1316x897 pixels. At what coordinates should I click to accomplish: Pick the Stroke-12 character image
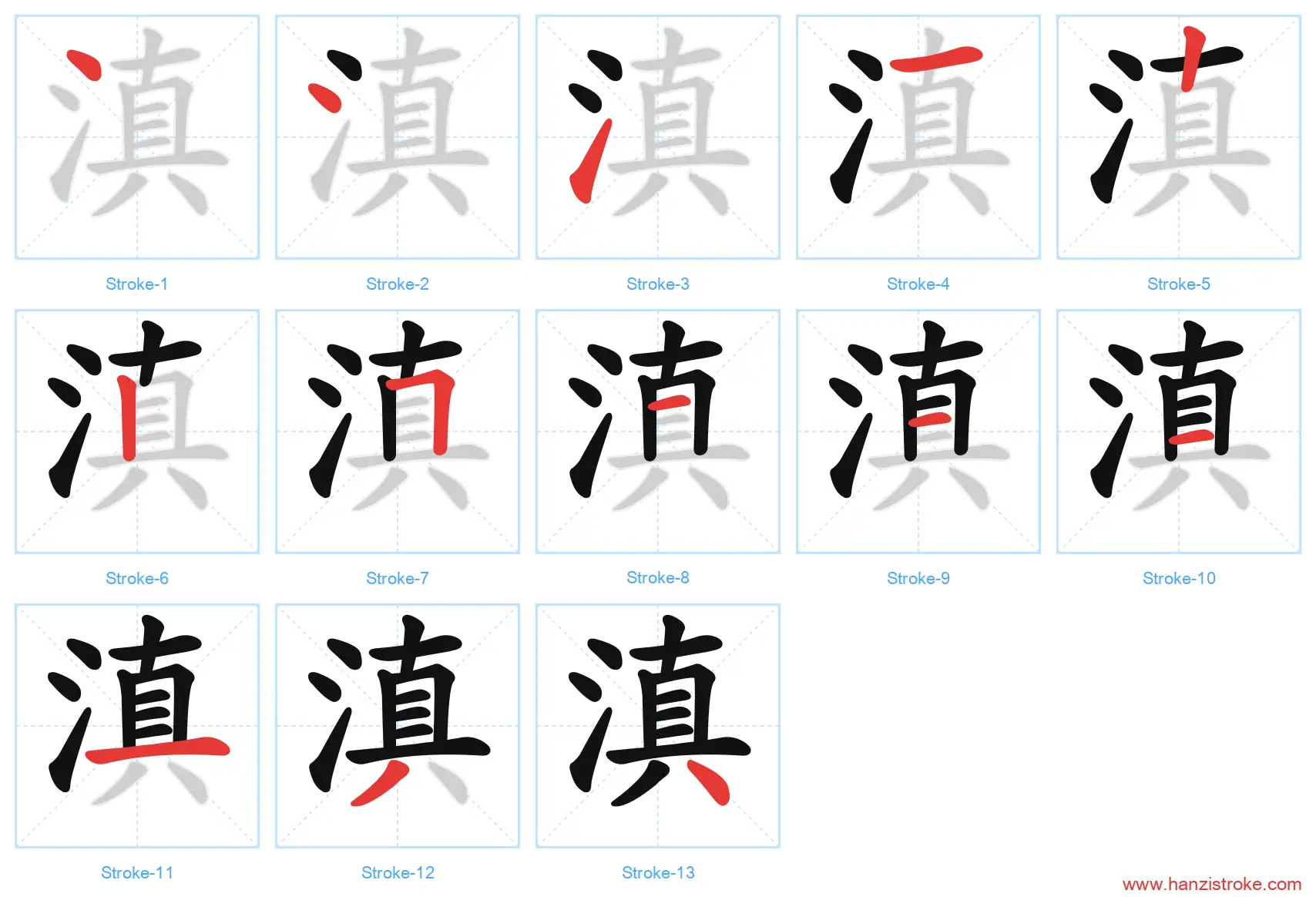click(x=398, y=726)
